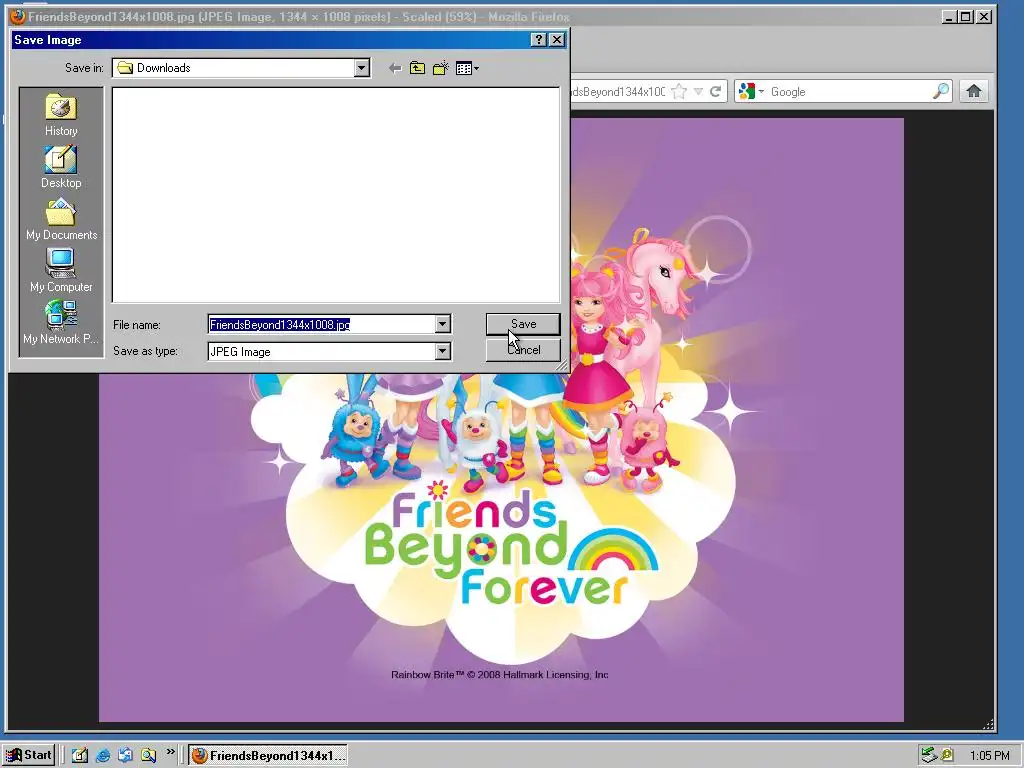Go to Desktop in the places bar
The height and width of the screenshot is (768, 1024).
pos(61,167)
